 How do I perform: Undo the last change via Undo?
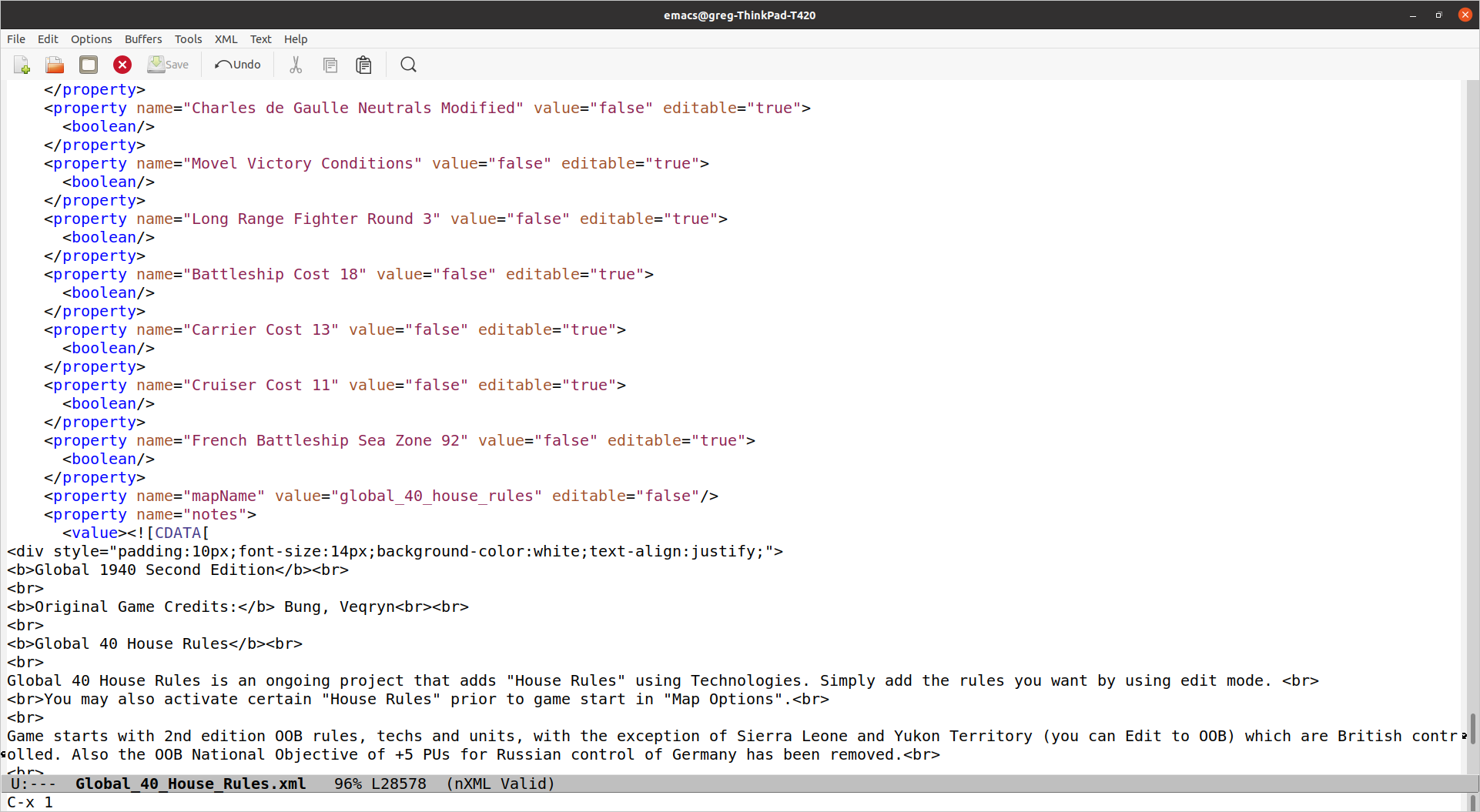238,65
